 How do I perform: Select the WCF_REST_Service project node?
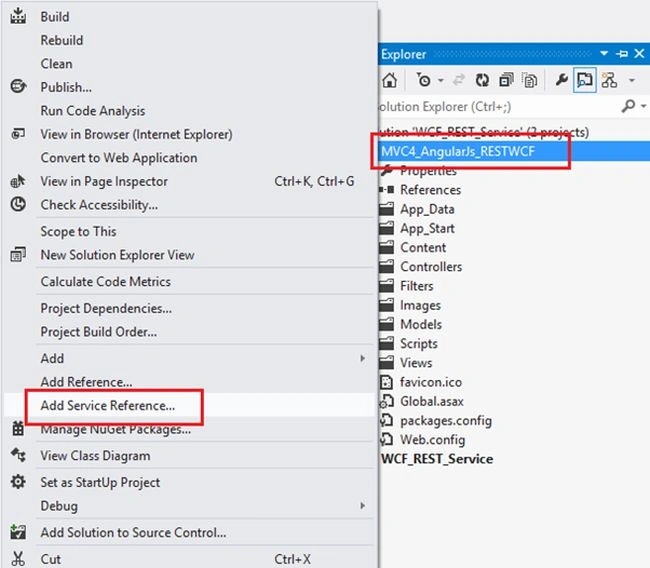coord(437,459)
